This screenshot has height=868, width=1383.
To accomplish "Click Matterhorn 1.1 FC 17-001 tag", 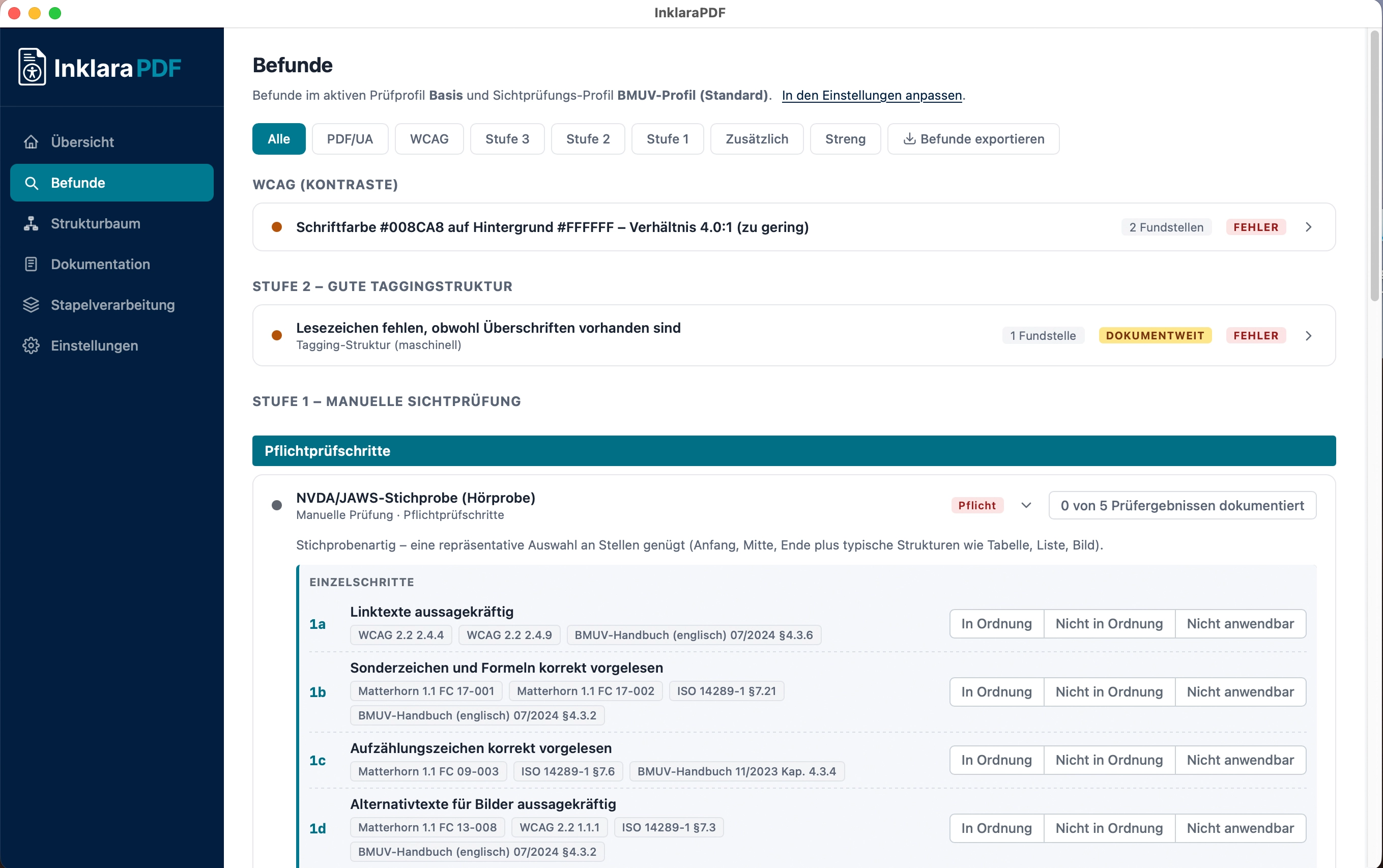I will (x=426, y=691).
